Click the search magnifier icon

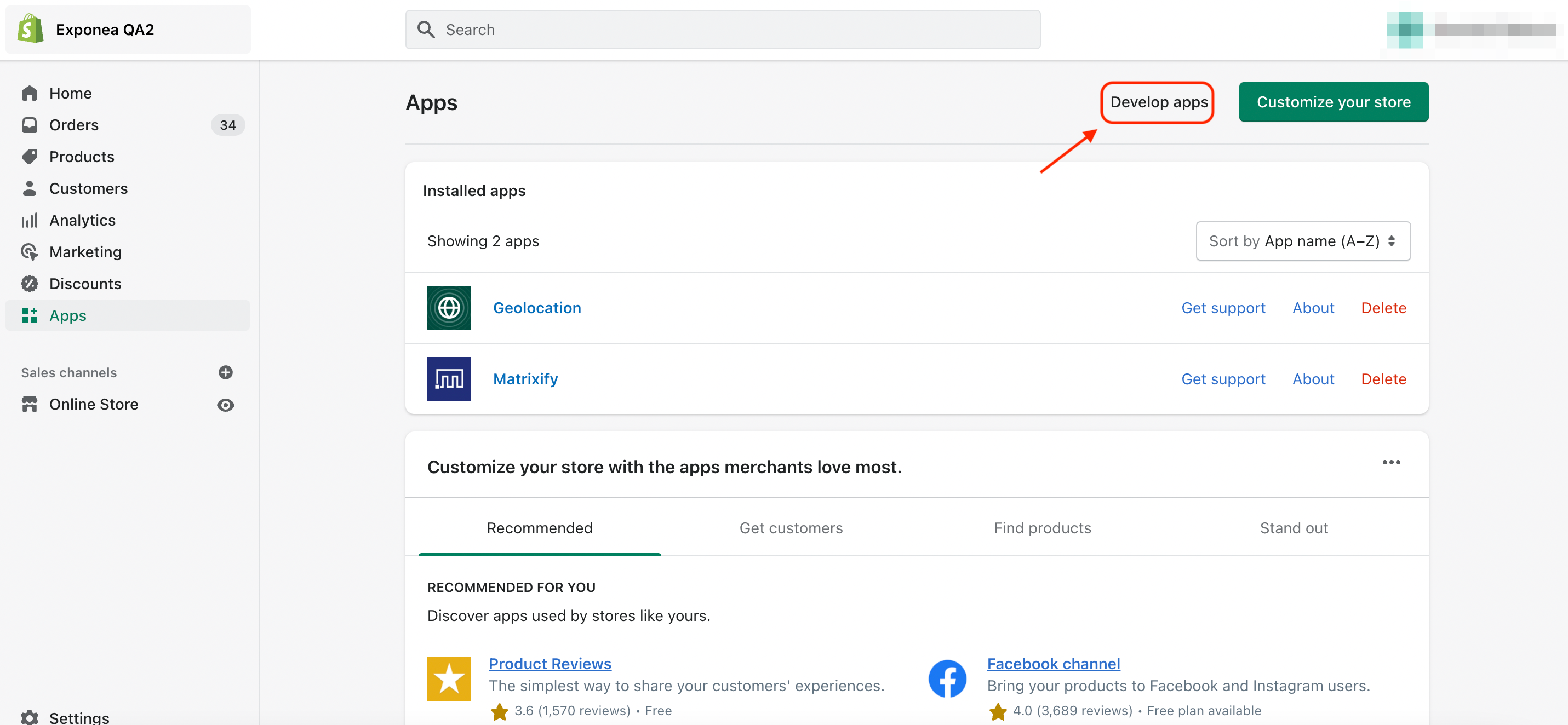pos(426,29)
